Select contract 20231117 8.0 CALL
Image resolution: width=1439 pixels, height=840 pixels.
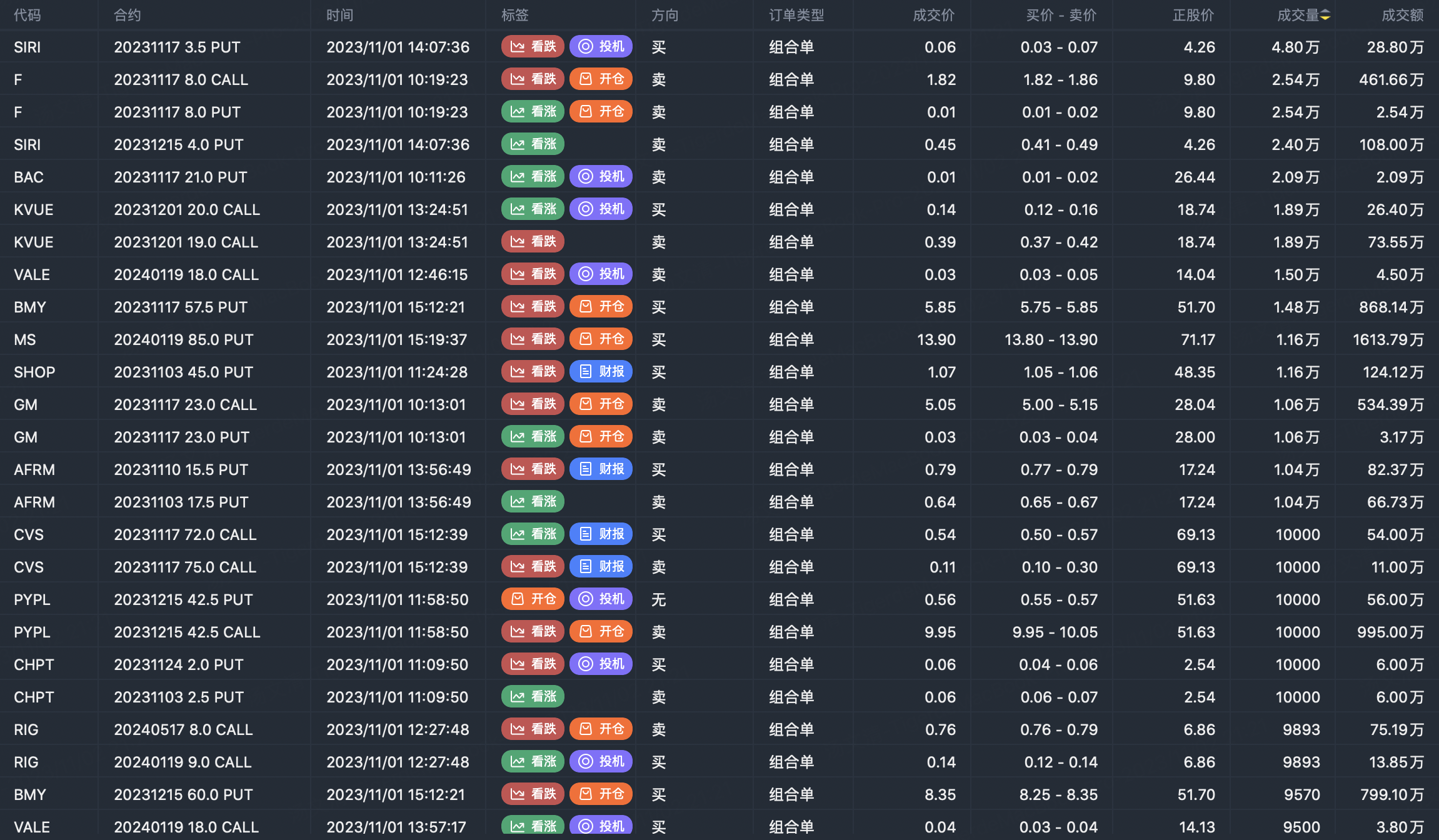pyautogui.click(x=181, y=79)
